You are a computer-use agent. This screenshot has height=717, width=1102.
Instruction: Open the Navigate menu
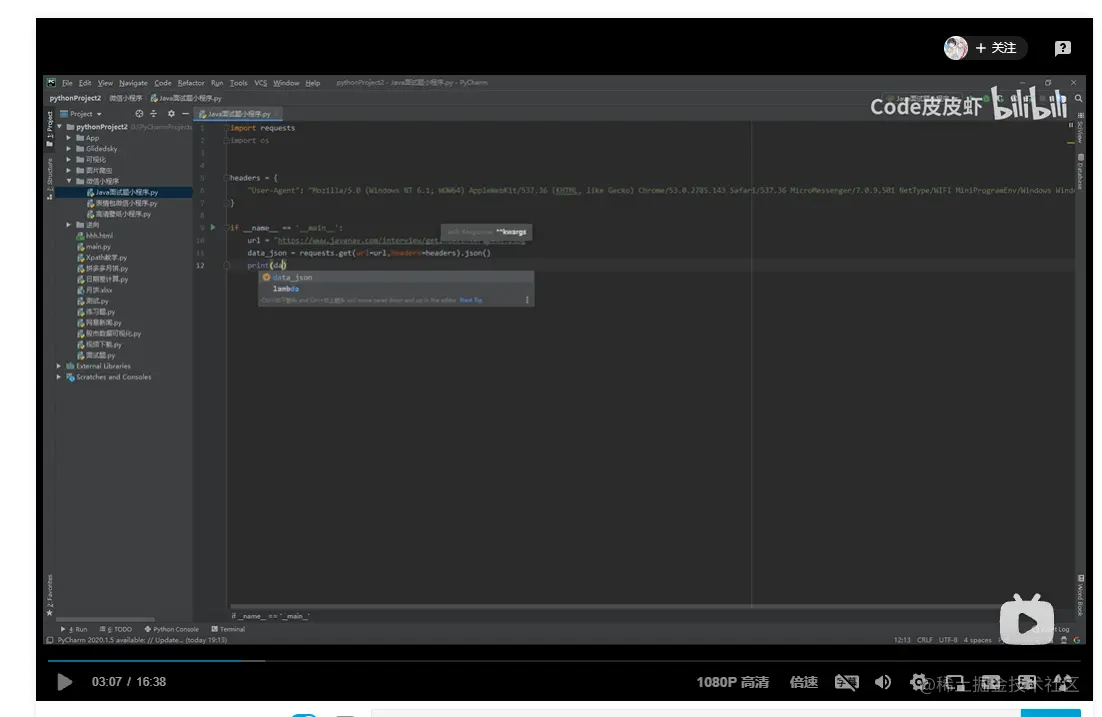click(x=133, y=83)
